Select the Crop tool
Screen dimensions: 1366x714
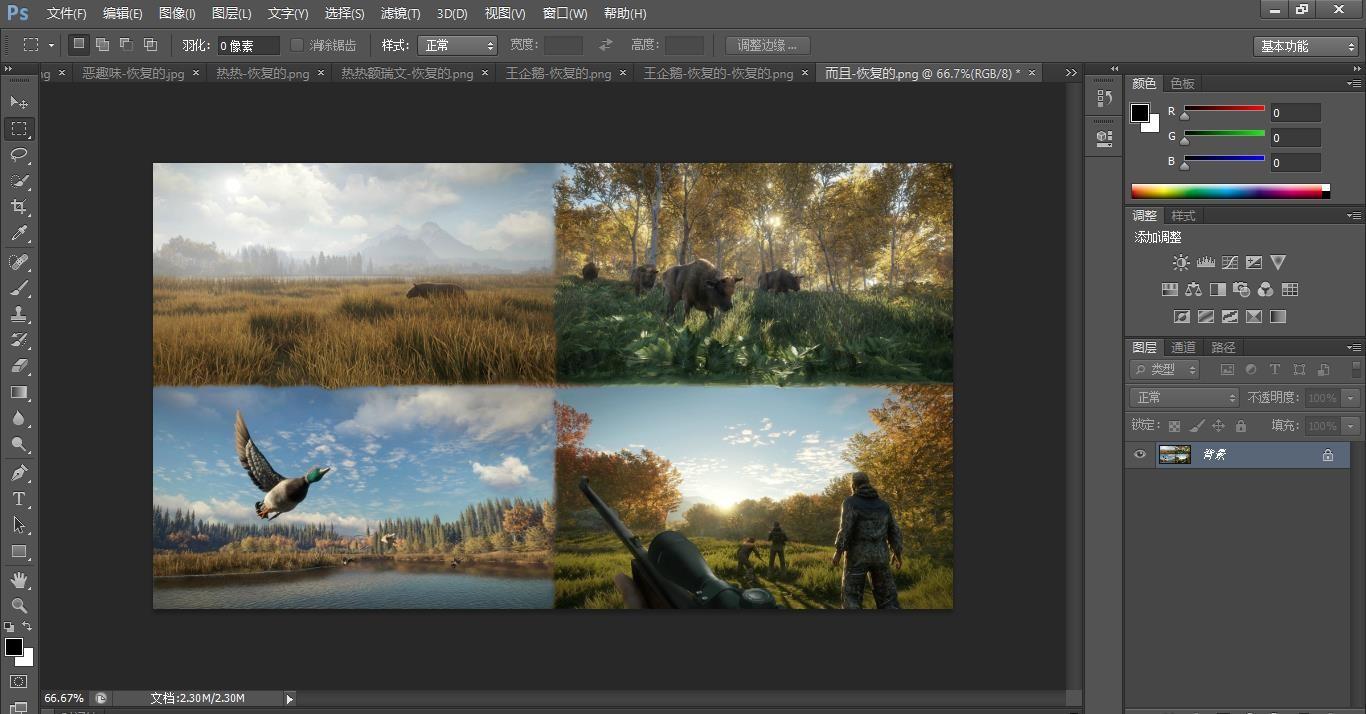pos(19,207)
